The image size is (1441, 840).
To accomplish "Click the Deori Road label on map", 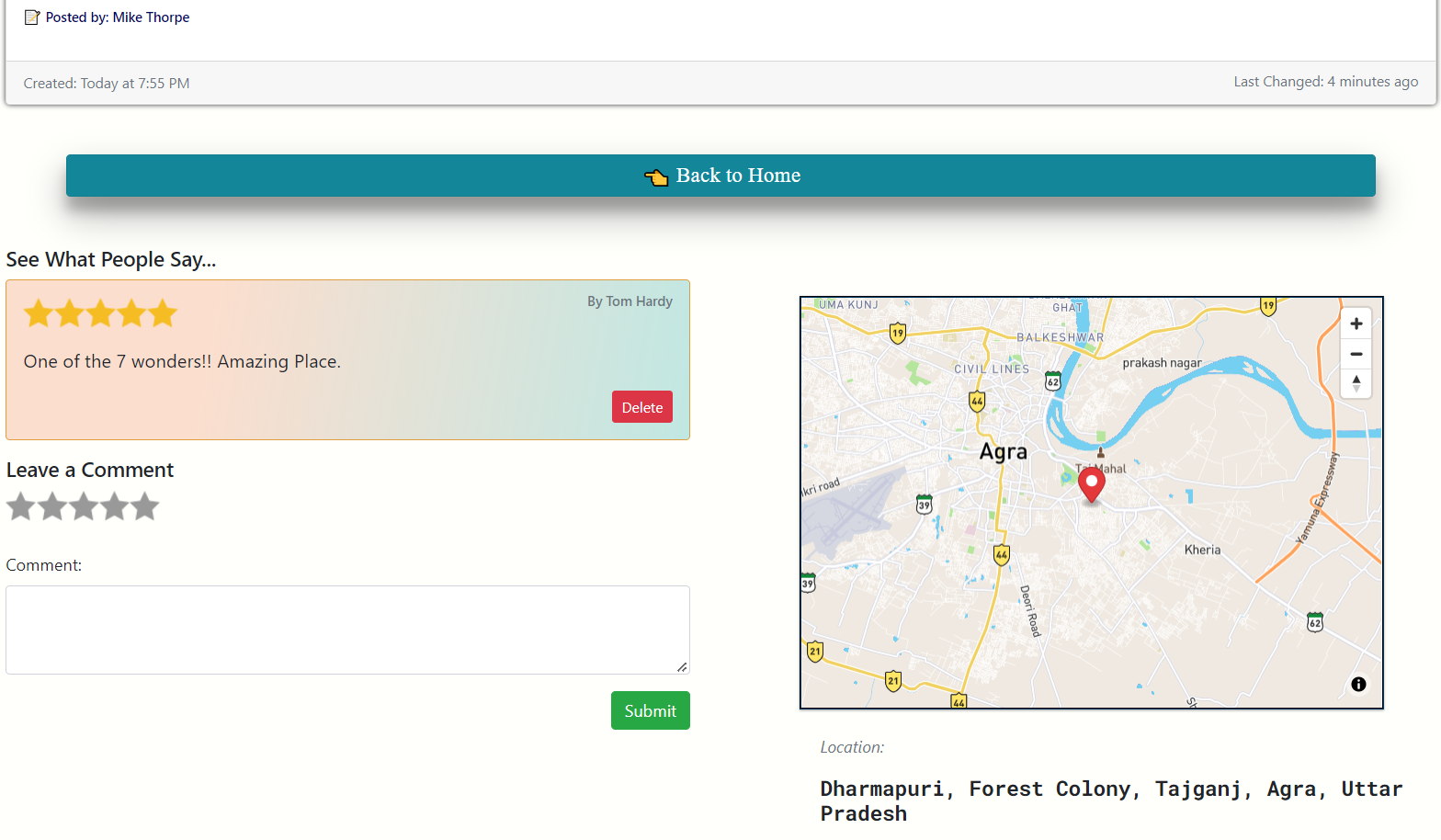I will [1030, 611].
